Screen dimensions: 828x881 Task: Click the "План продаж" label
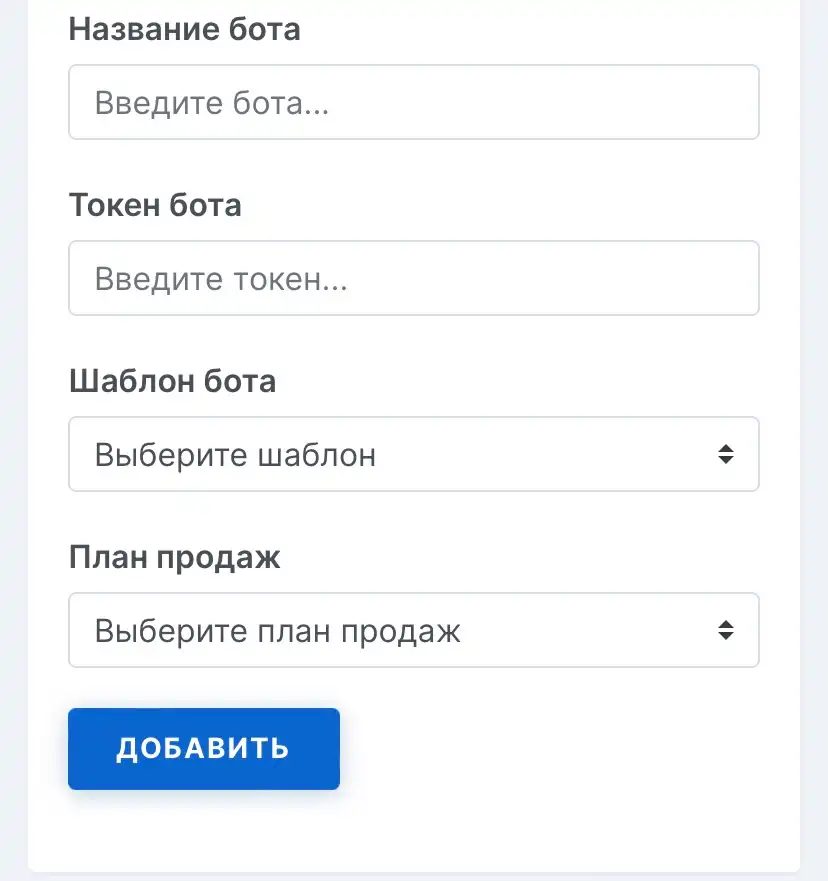[175, 558]
